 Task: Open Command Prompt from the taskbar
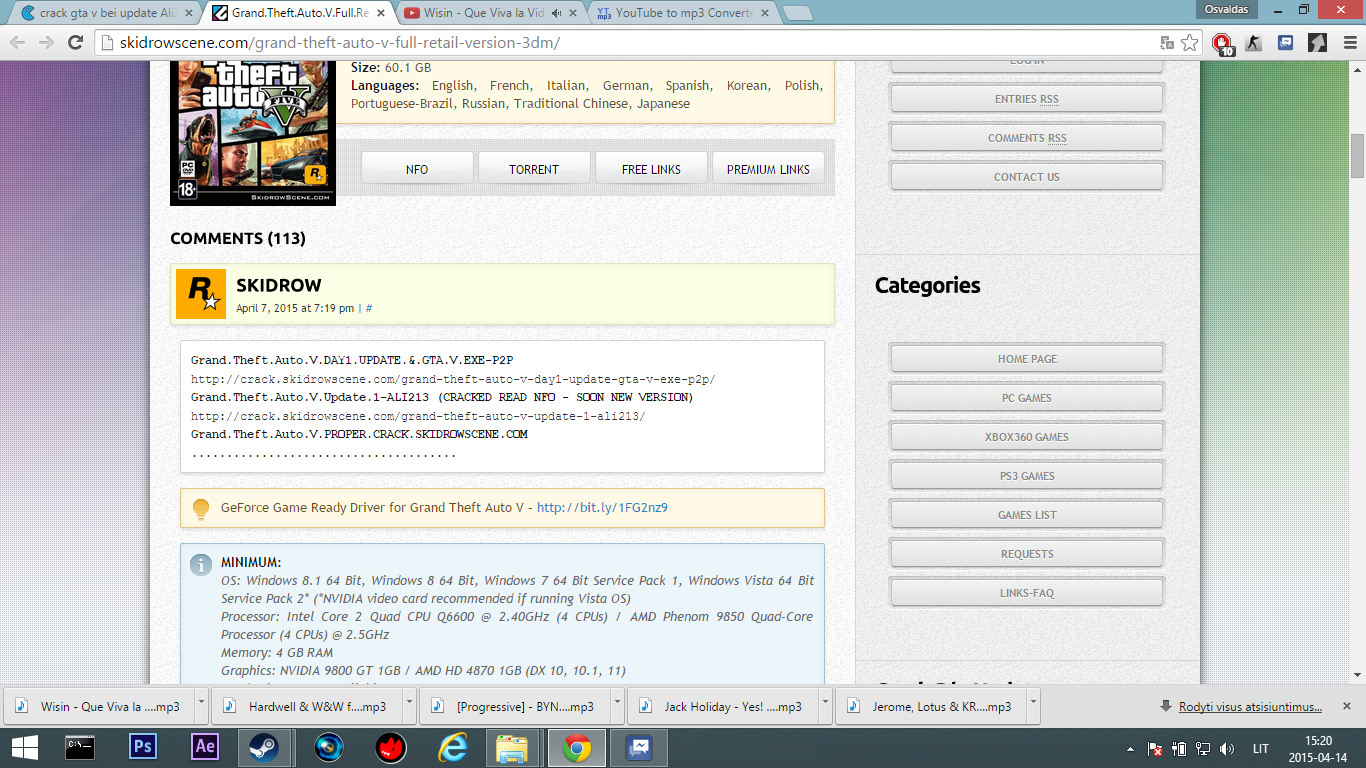click(80, 747)
